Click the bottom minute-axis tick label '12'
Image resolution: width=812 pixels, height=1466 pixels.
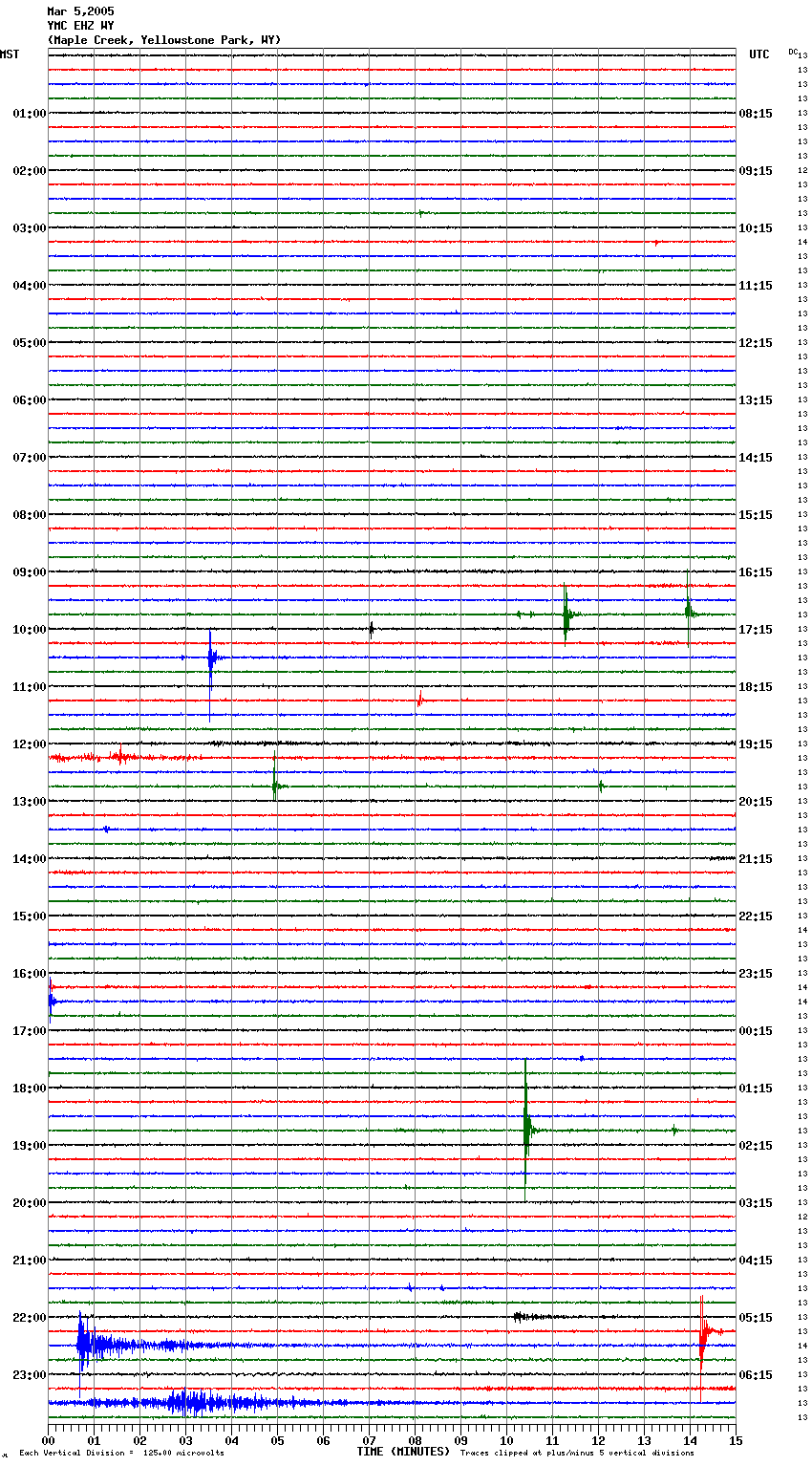(x=598, y=1440)
